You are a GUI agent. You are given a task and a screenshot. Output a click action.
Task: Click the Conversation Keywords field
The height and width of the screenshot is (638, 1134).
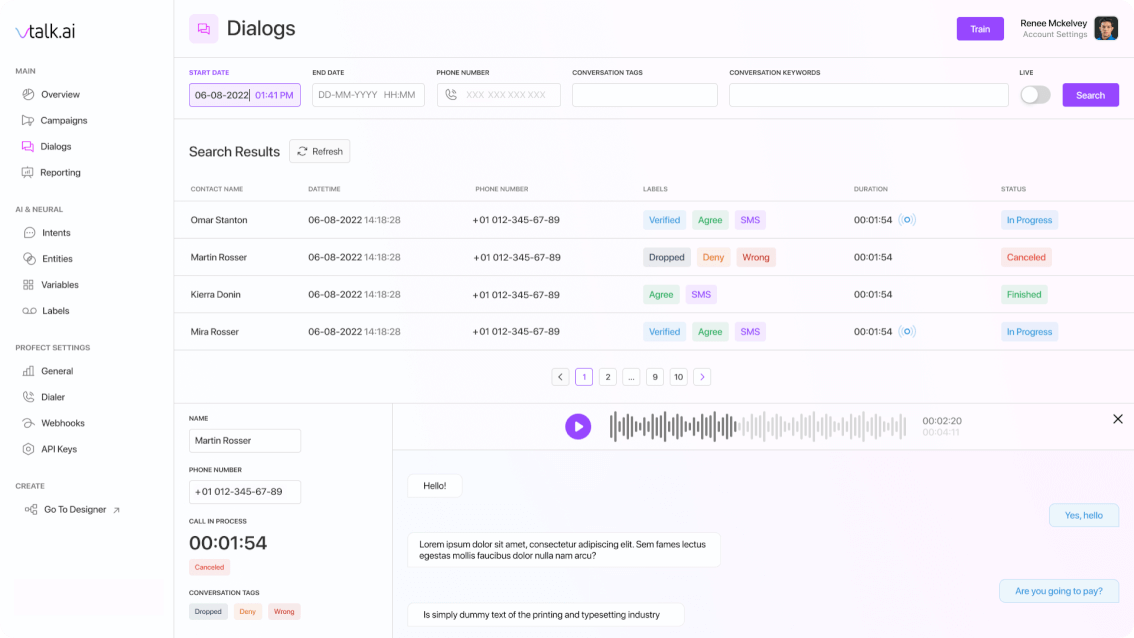pyautogui.click(x=869, y=95)
